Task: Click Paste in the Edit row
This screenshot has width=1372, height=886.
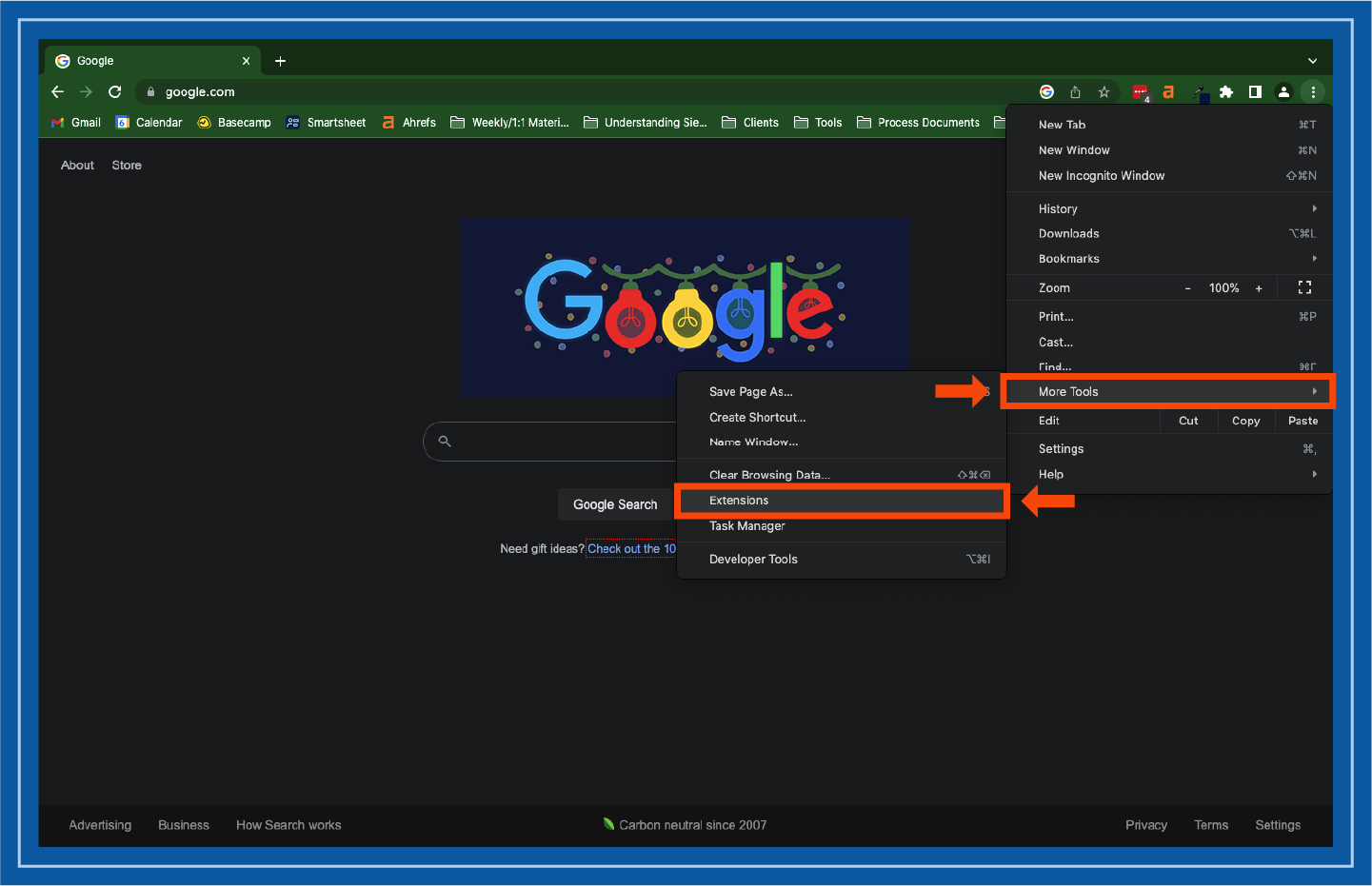Action: pos(1302,421)
